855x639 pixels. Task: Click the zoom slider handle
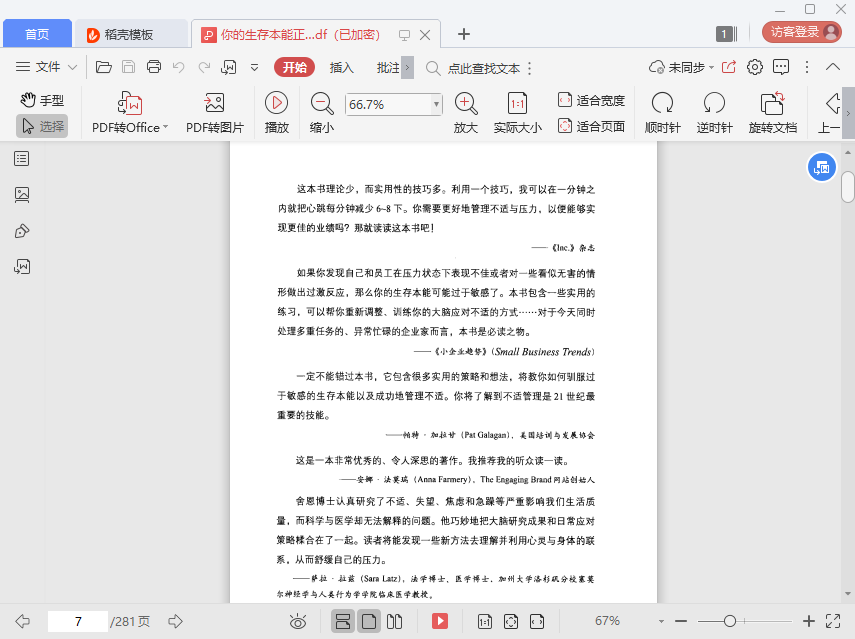pyautogui.click(x=730, y=621)
